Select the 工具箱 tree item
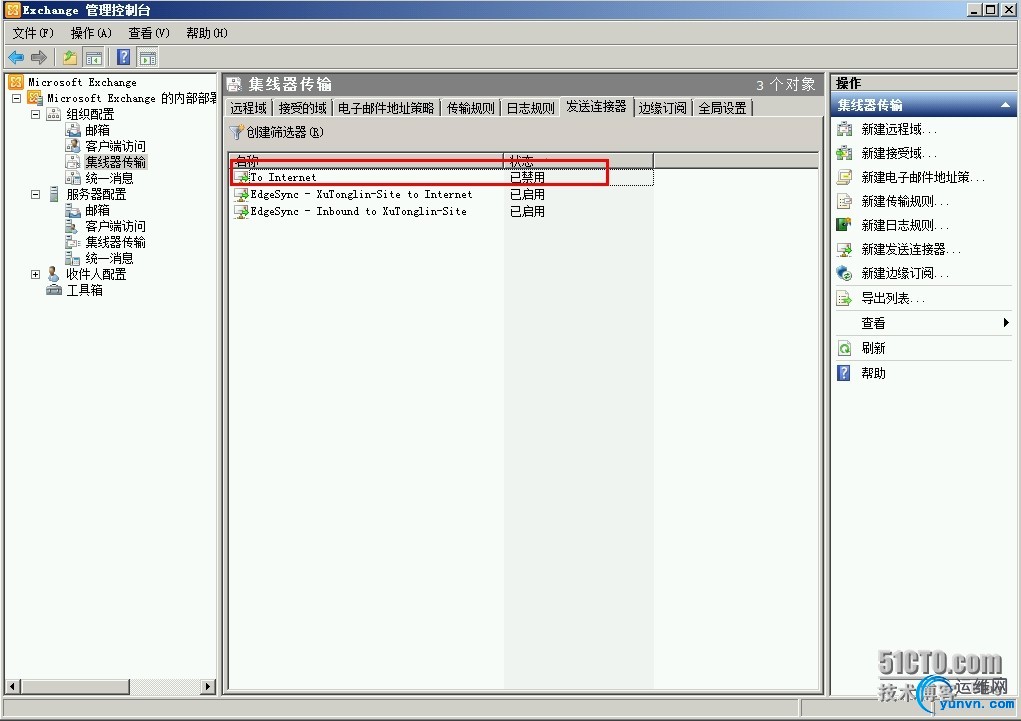Image resolution: width=1021 pixels, height=721 pixels. coord(85,290)
